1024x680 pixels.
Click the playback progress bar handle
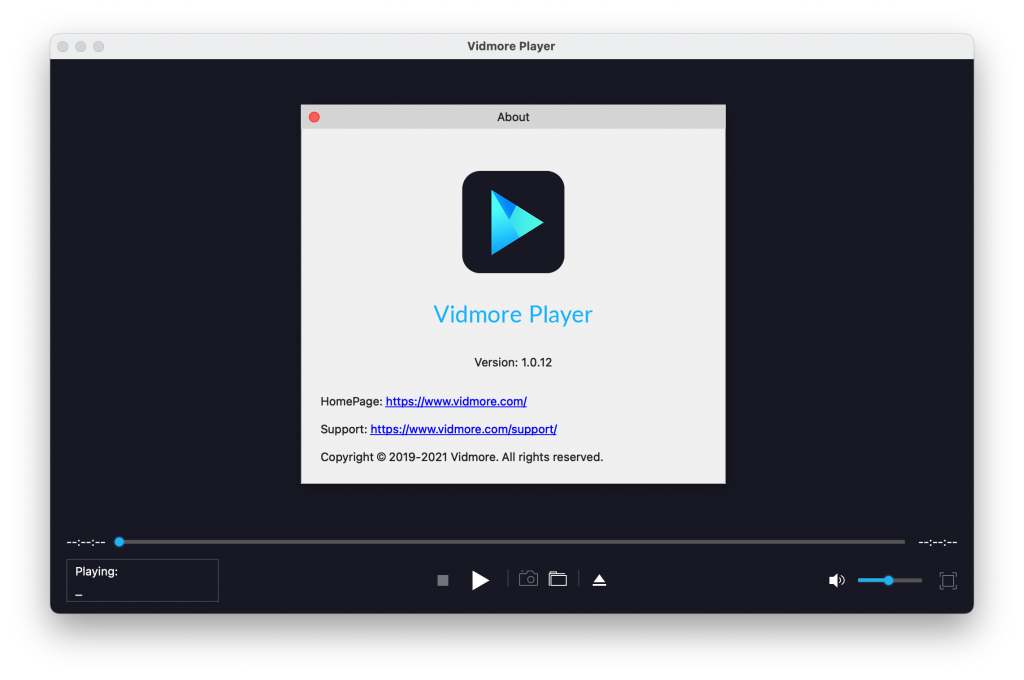point(120,542)
